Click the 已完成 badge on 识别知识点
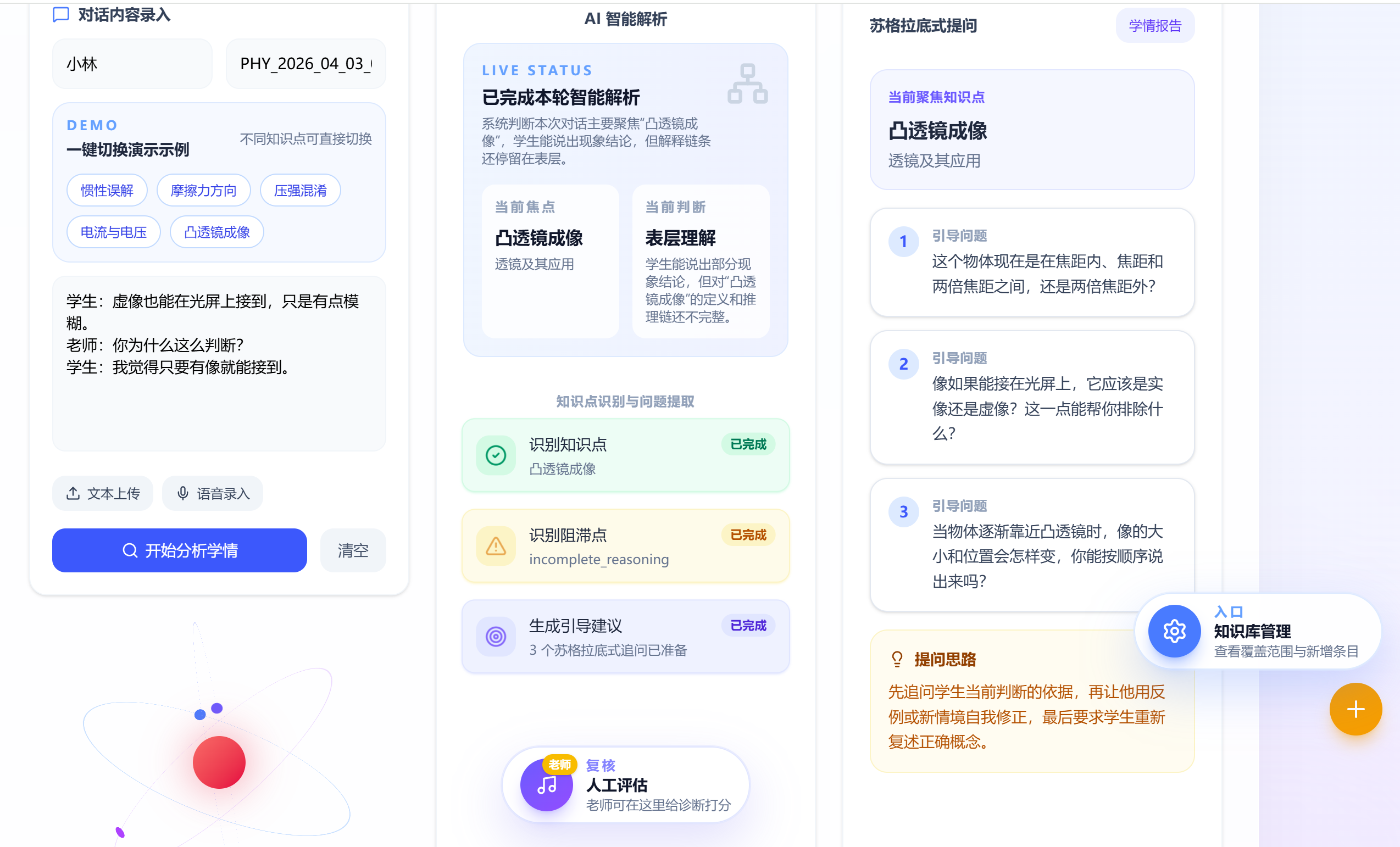This screenshot has height=847, width=1400. [x=748, y=444]
